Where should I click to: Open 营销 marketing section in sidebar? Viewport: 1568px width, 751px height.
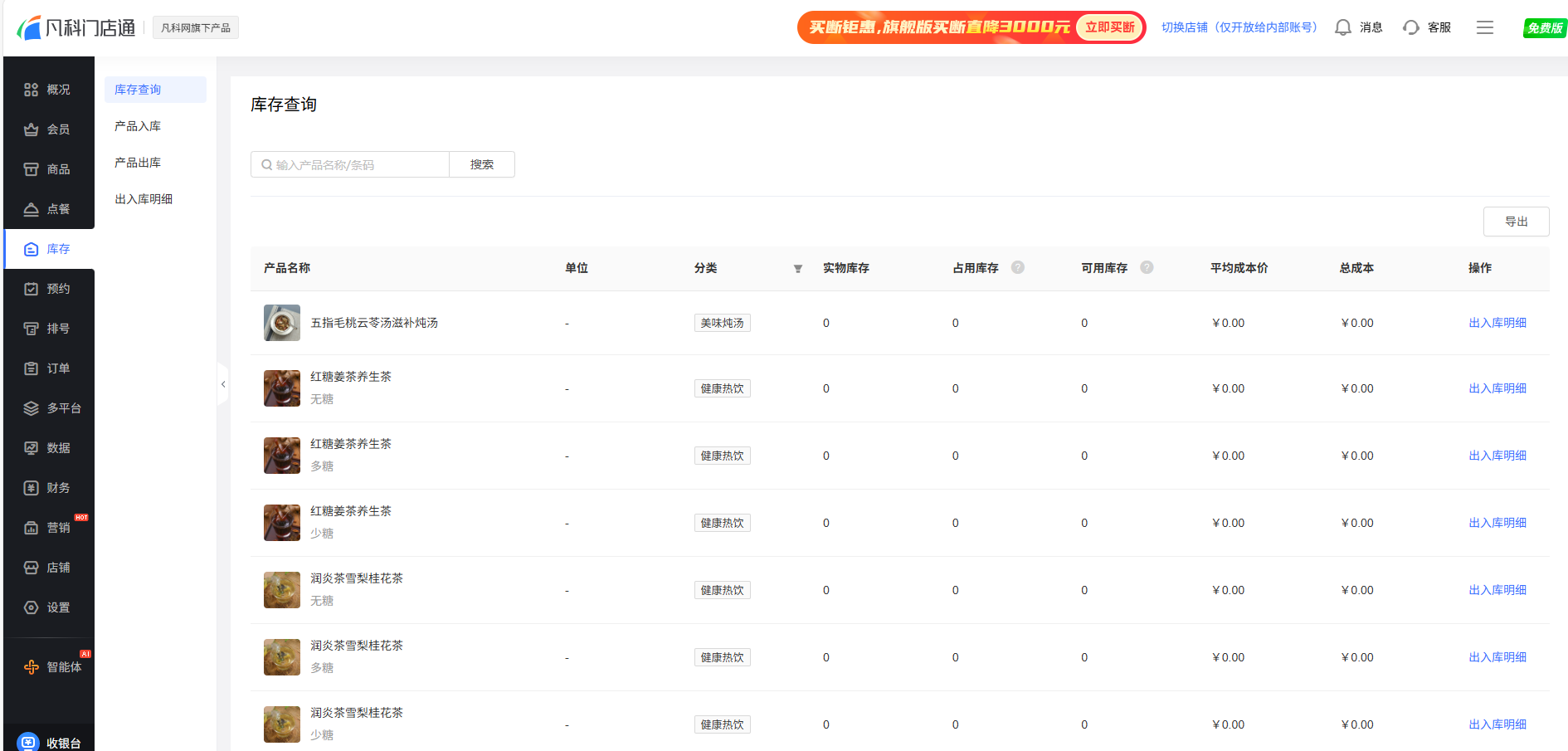[x=48, y=528]
